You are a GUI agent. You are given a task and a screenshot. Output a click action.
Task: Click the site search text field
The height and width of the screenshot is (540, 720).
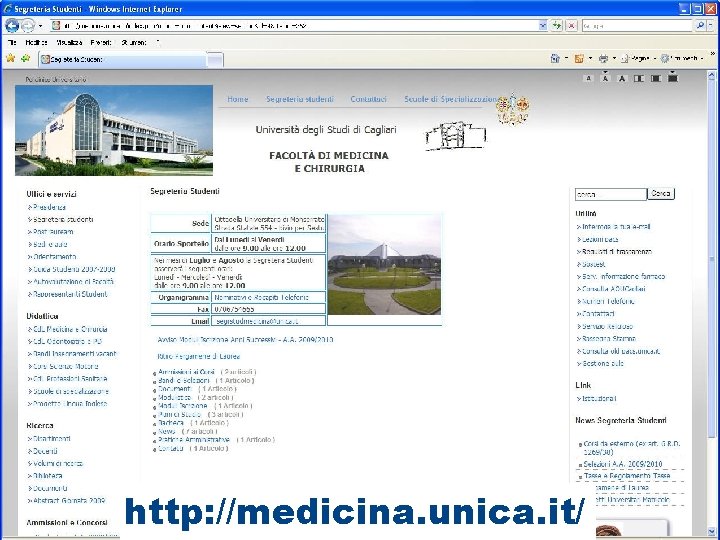pos(611,194)
